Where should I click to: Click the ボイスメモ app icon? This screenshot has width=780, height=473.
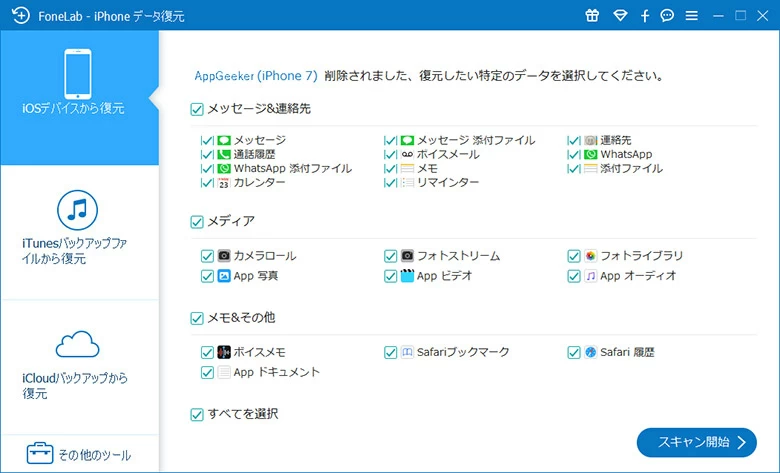click(224, 352)
